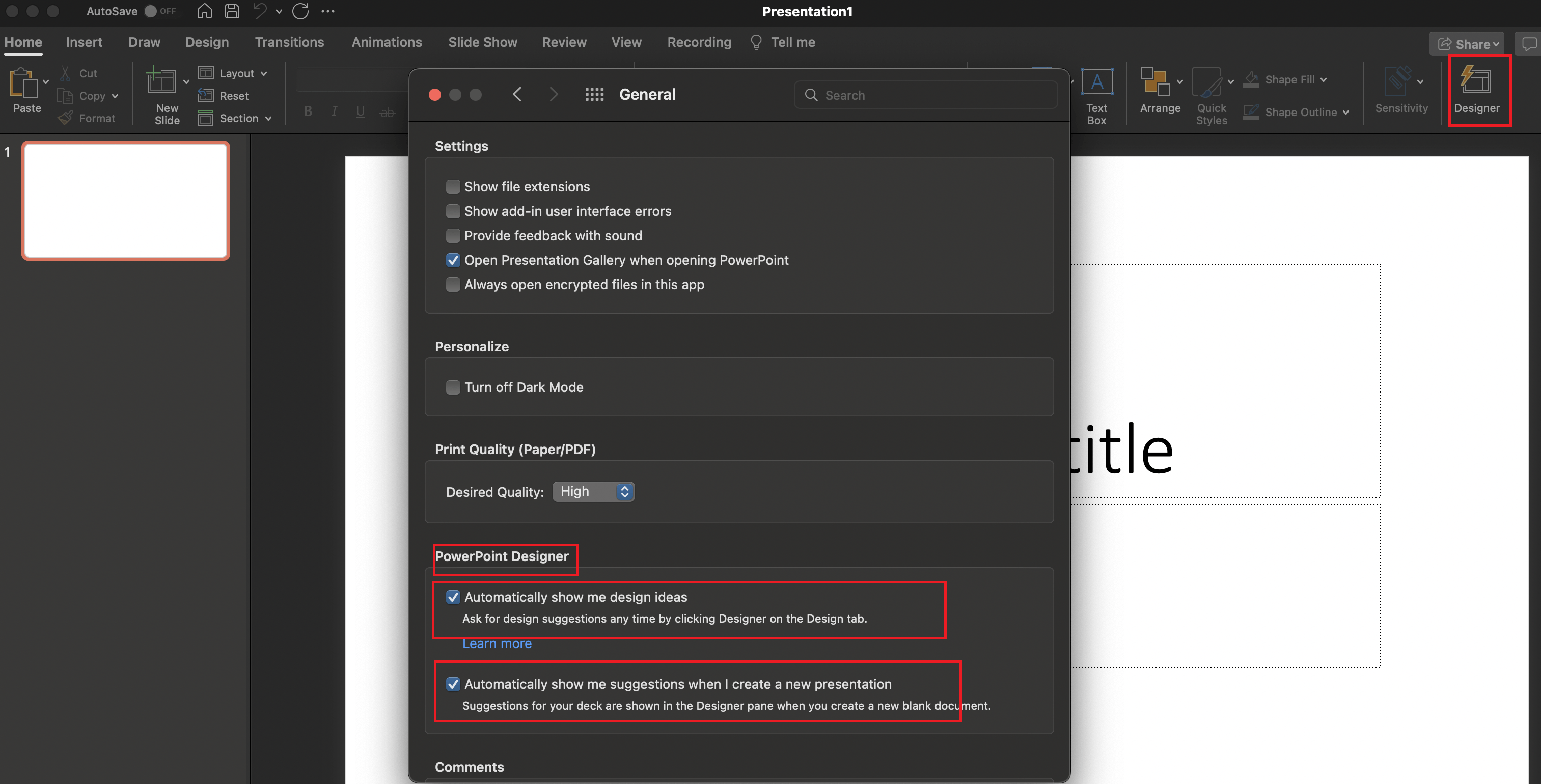
Task: Click the Save icon in title bar
Action: (x=232, y=11)
